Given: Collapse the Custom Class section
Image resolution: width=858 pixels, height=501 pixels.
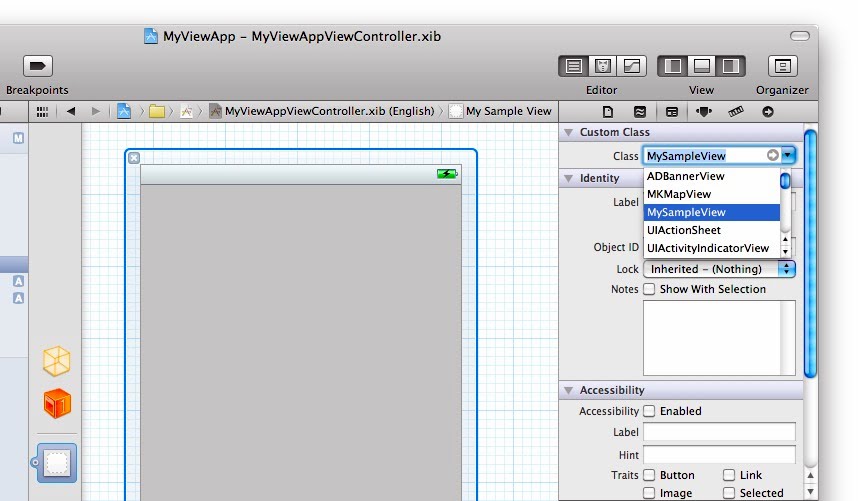Looking at the screenshot, I should point(568,132).
